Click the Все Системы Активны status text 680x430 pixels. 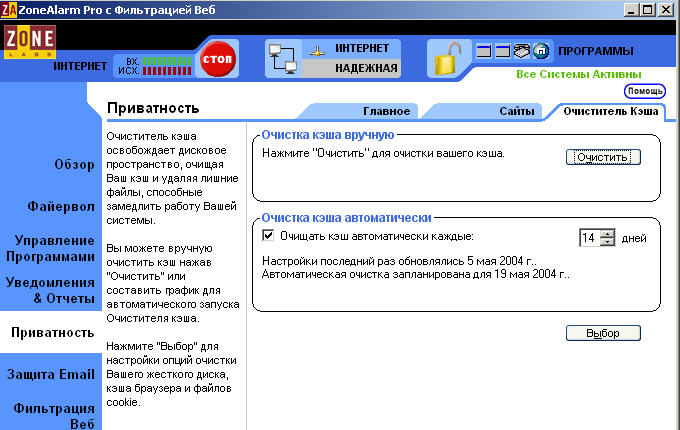click(x=579, y=74)
